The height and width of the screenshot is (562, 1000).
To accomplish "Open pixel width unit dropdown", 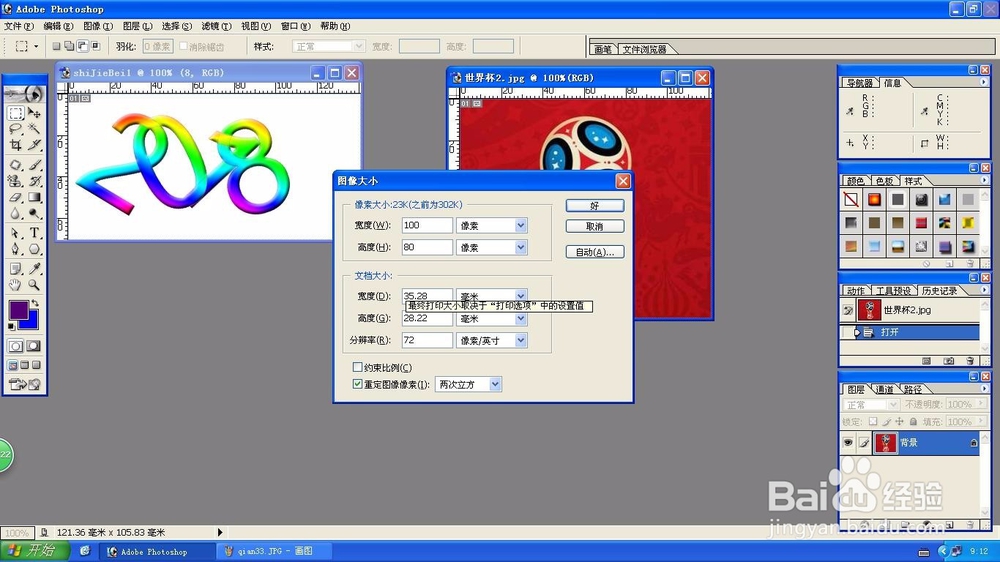I will coord(520,225).
